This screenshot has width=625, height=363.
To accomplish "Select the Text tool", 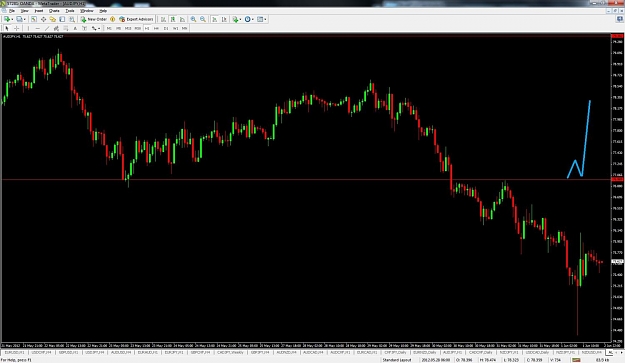I will 75,28.
